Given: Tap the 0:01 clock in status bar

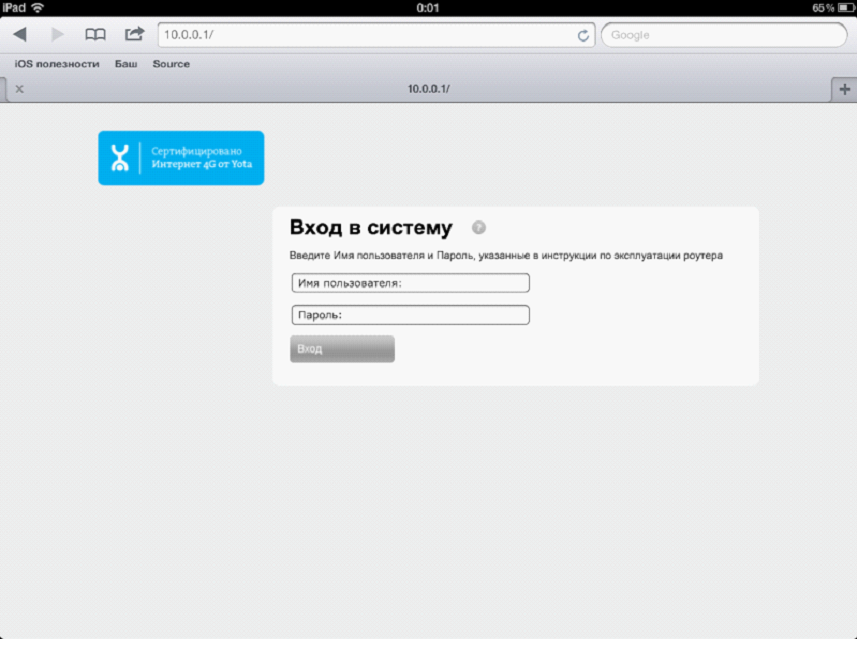Looking at the screenshot, I should [427, 8].
